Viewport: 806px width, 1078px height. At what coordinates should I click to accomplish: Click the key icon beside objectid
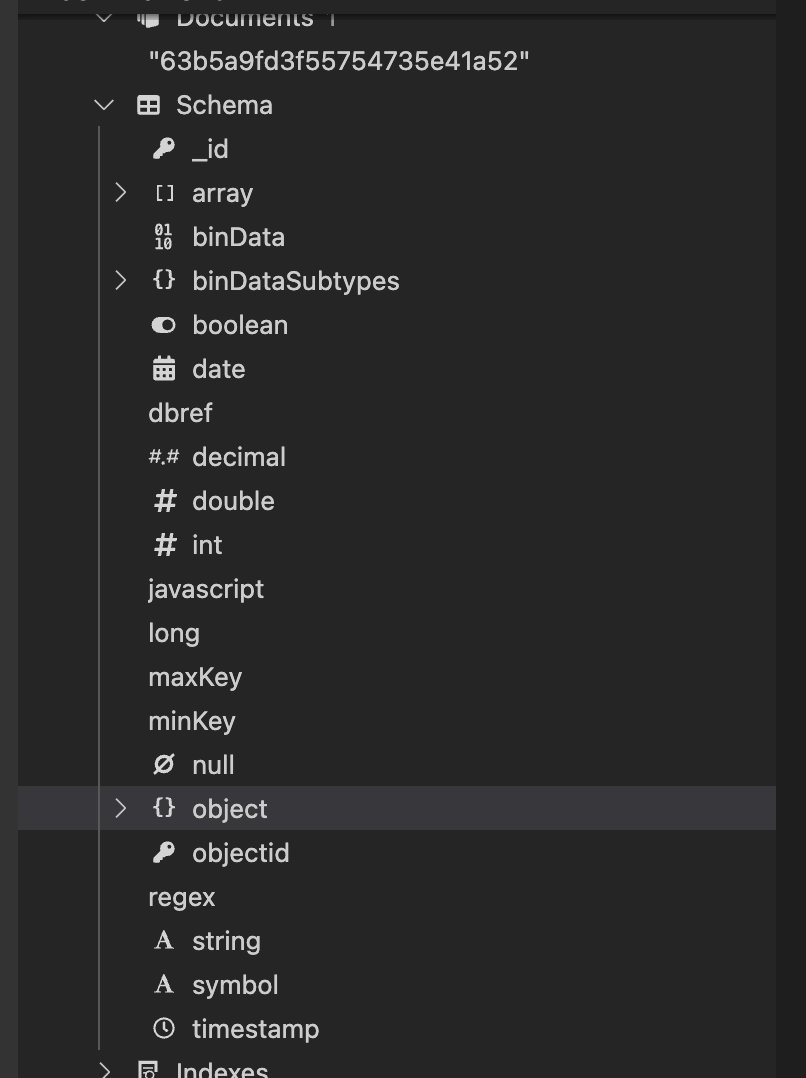(163, 853)
